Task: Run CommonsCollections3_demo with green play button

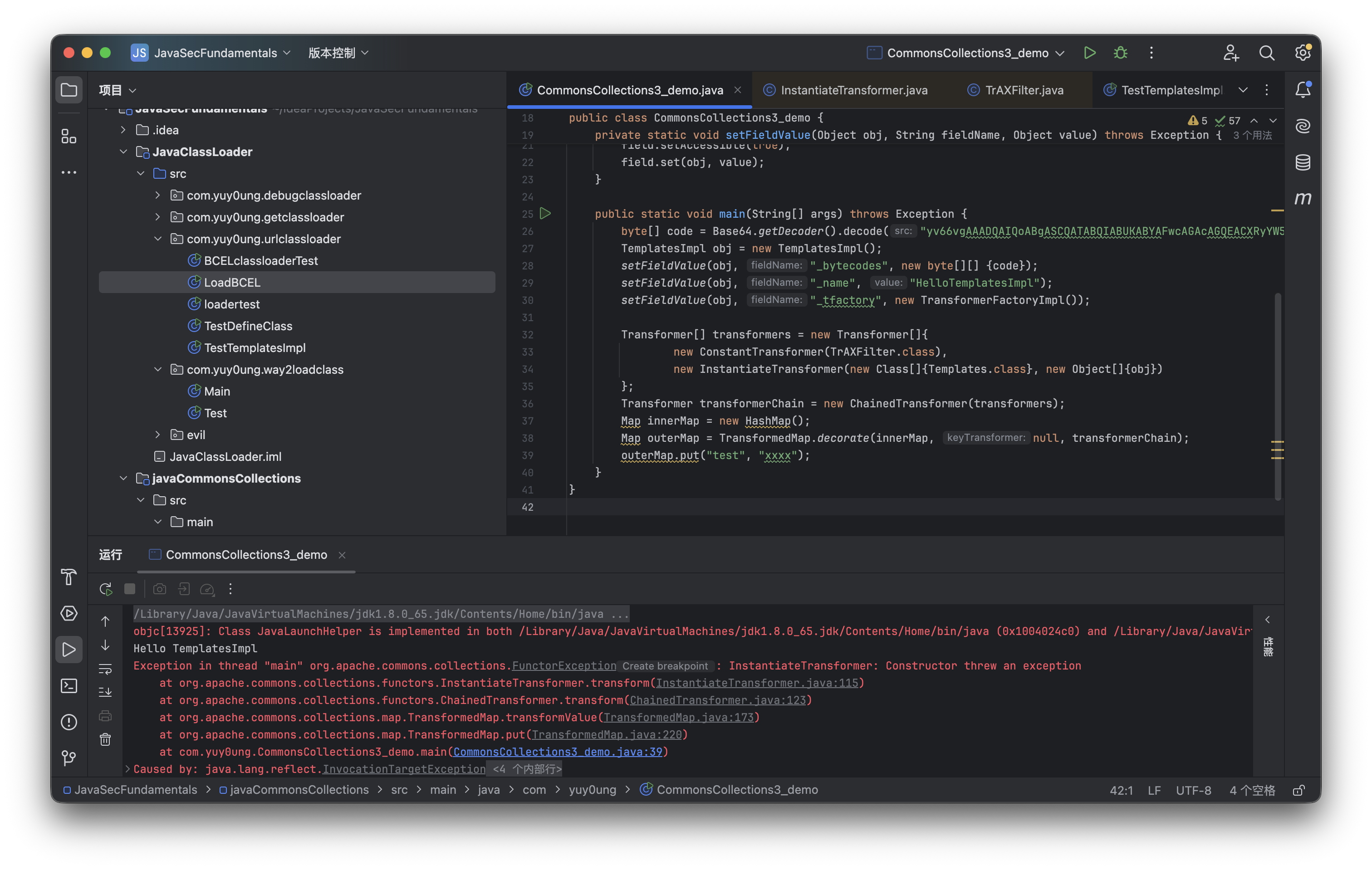Action: pyautogui.click(x=1089, y=53)
